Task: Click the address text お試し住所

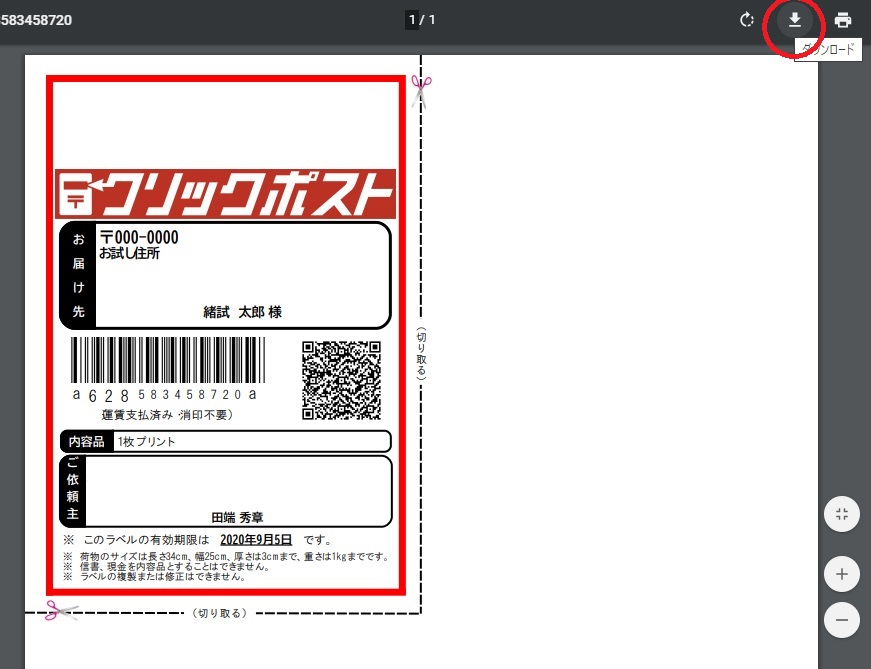Action: 129,253
